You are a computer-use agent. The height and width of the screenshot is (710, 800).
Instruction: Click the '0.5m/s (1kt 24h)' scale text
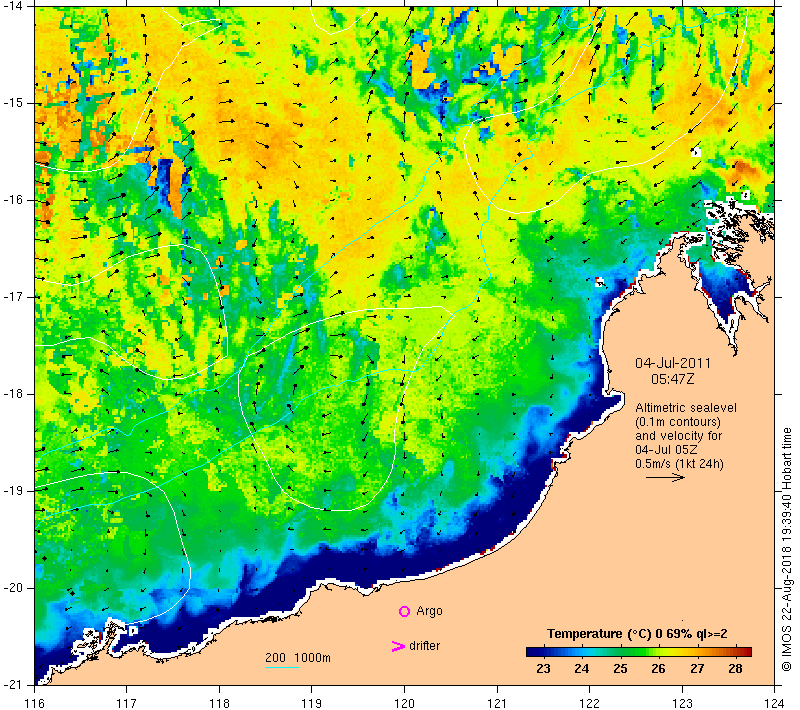pos(679,464)
